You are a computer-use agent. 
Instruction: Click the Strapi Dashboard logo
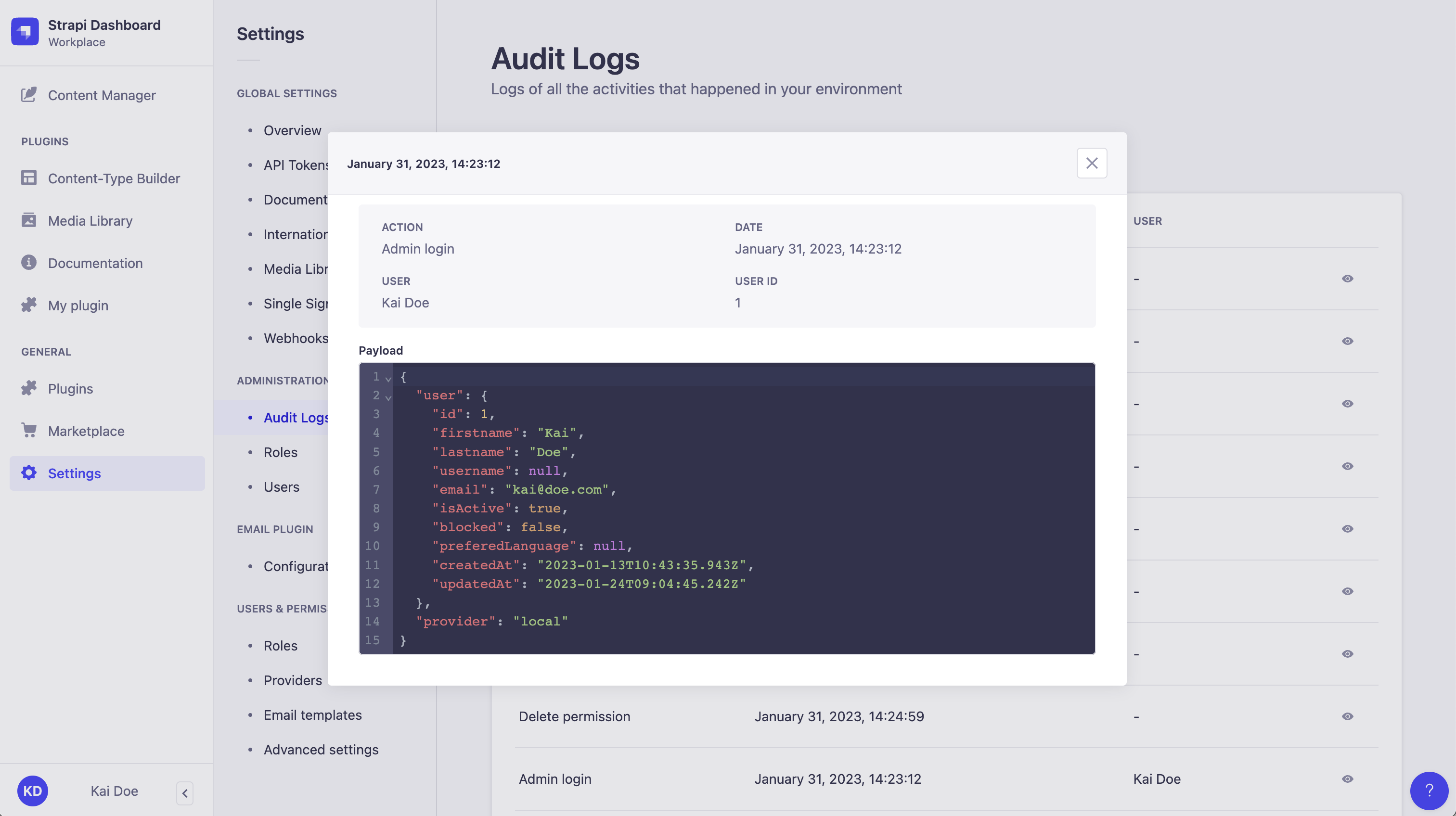click(x=25, y=32)
